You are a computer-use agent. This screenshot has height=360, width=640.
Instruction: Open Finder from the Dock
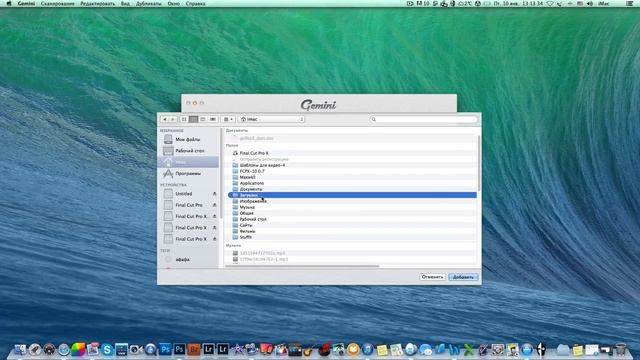click(20, 349)
